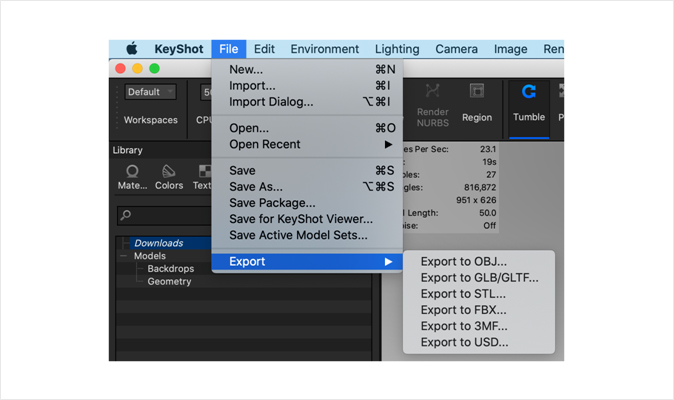Choose Open... from File menu
Screen dimensions: 674x400
coord(307,128)
